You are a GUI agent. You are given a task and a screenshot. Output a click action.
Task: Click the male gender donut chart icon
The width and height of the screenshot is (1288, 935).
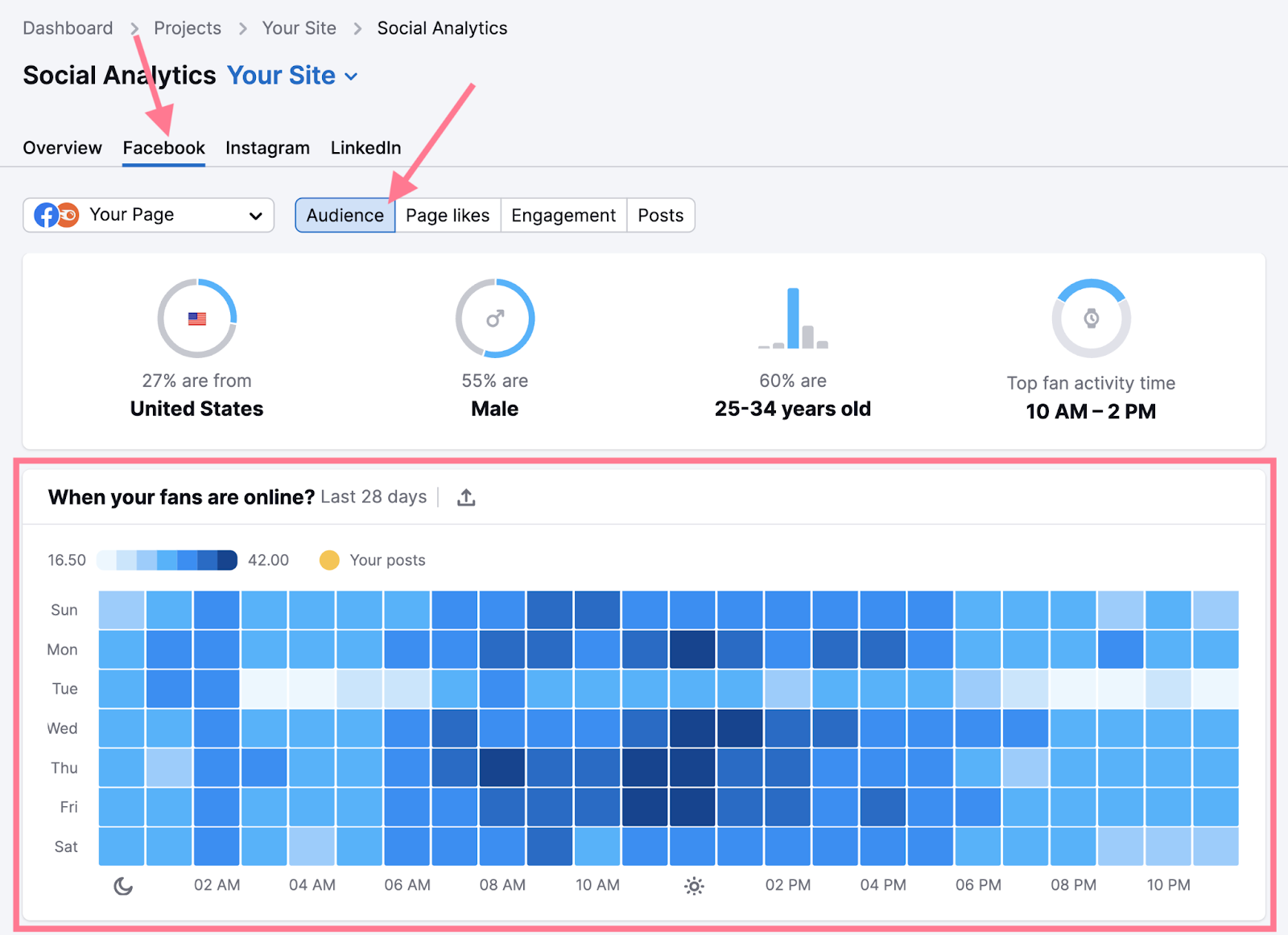pos(495,319)
